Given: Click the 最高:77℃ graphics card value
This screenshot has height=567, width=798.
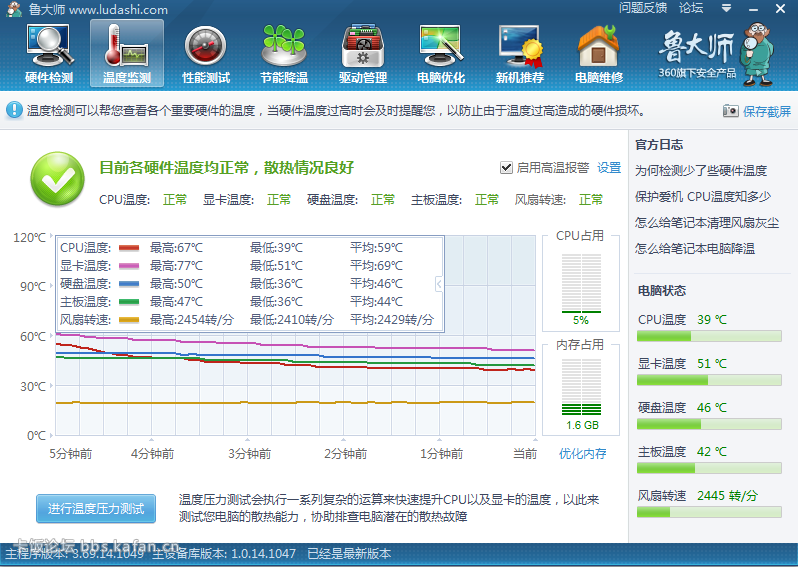Looking at the screenshot, I should 176,266.
